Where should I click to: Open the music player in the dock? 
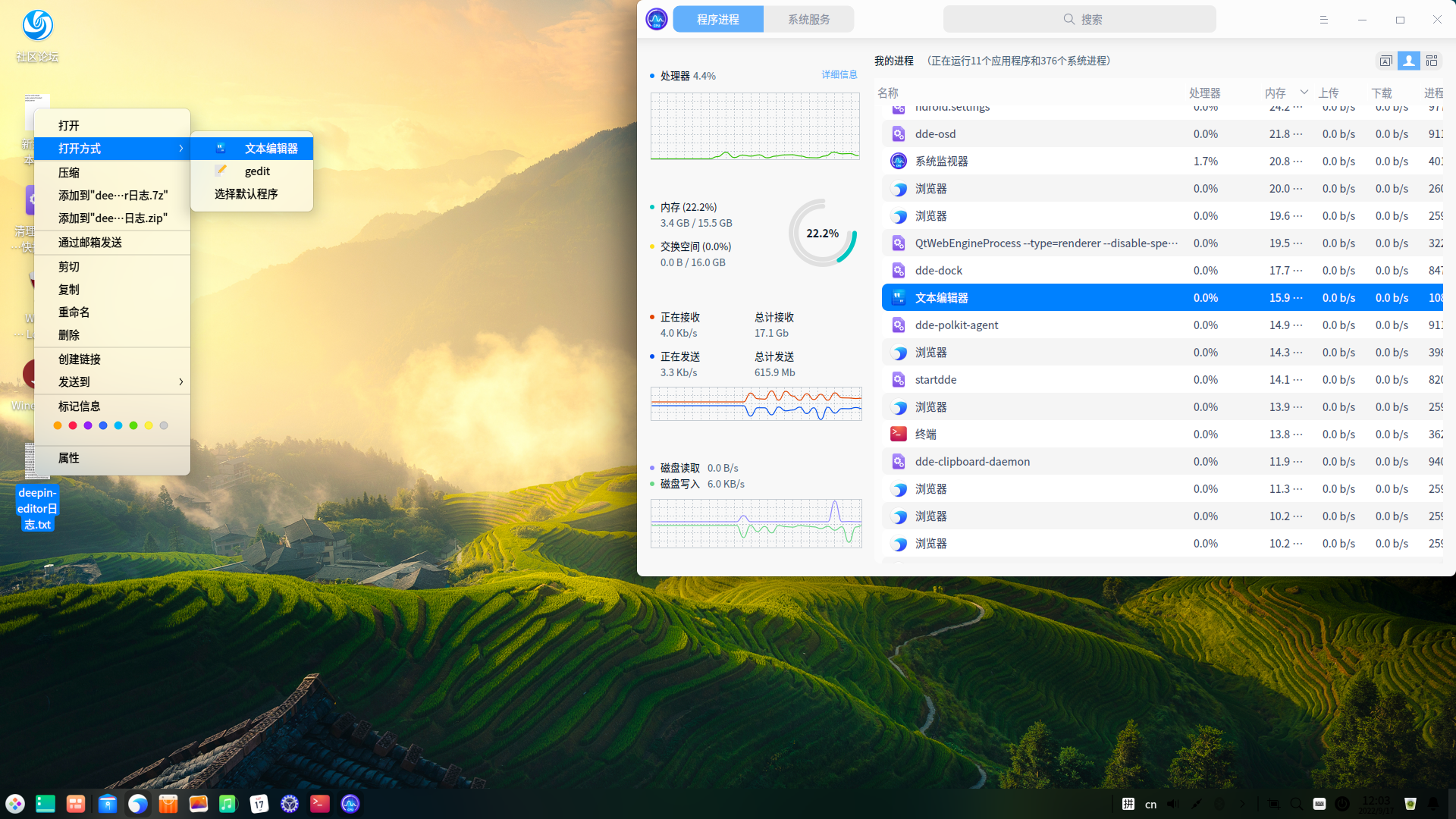click(x=227, y=804)
